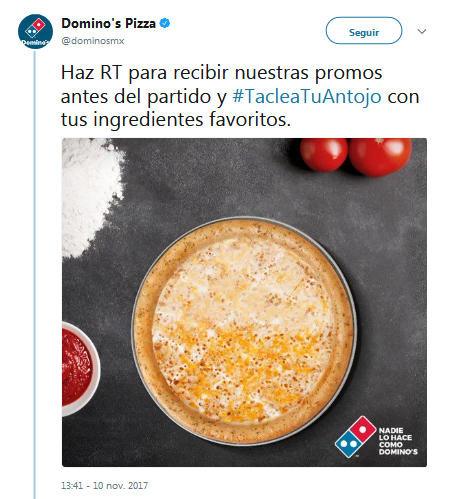Follow the account with Seguir button

click(364, 31)
